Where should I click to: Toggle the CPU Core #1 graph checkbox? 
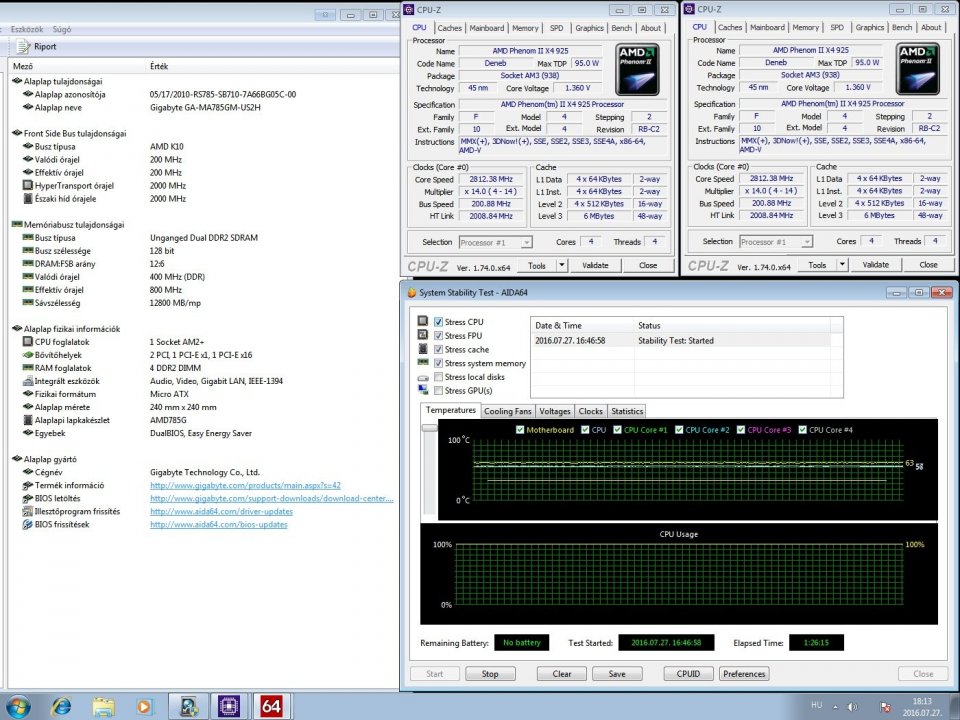[617, 430]
